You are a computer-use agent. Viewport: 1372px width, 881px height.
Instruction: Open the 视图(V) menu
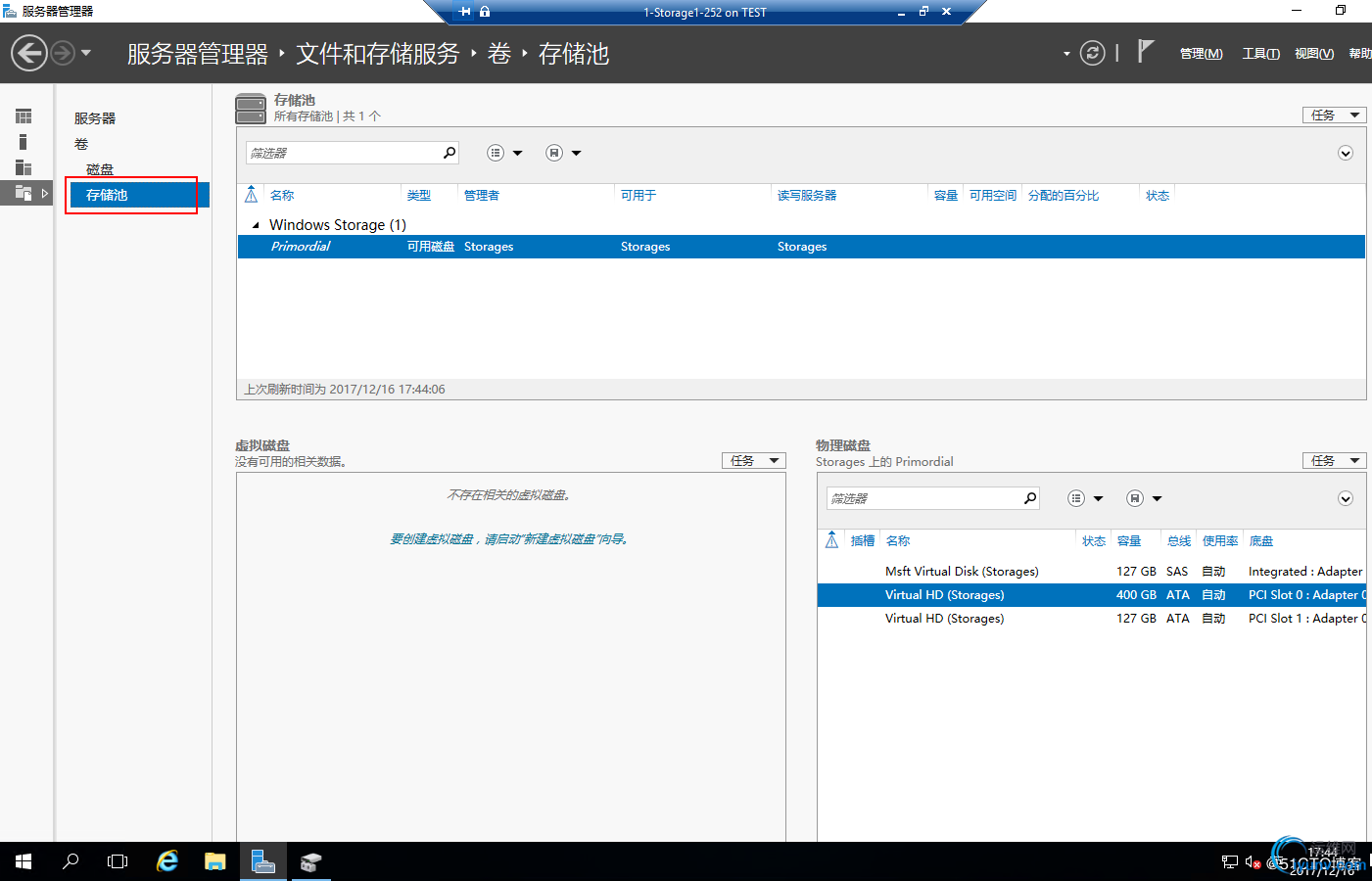tap(1313, 54)
